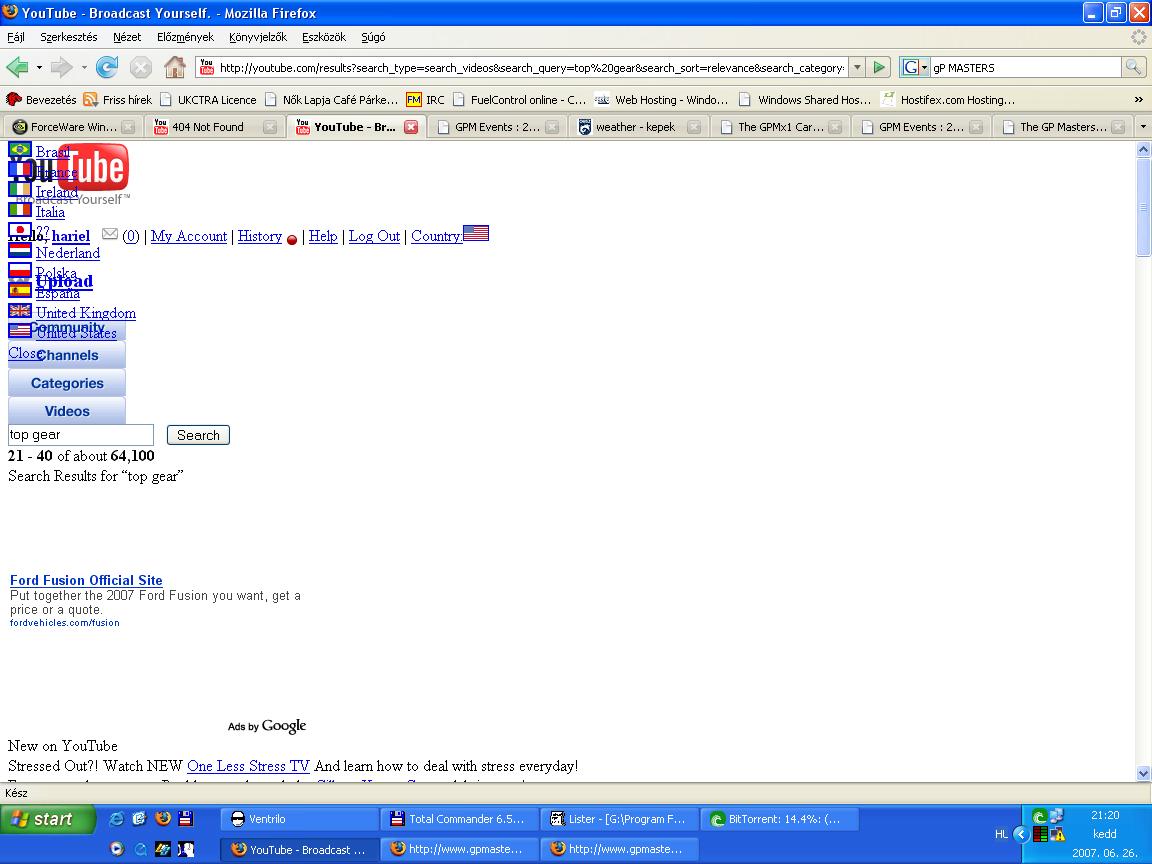
Task: Open the IRC bookmark
Action: 425,99
